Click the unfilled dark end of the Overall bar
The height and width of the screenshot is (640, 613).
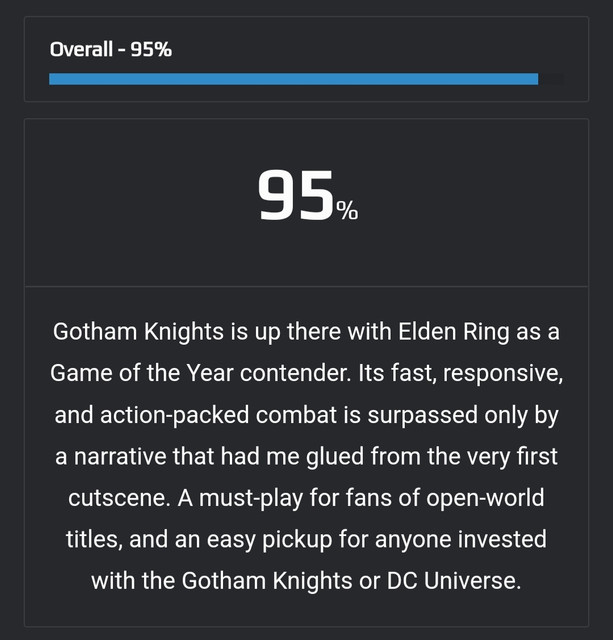551,79
